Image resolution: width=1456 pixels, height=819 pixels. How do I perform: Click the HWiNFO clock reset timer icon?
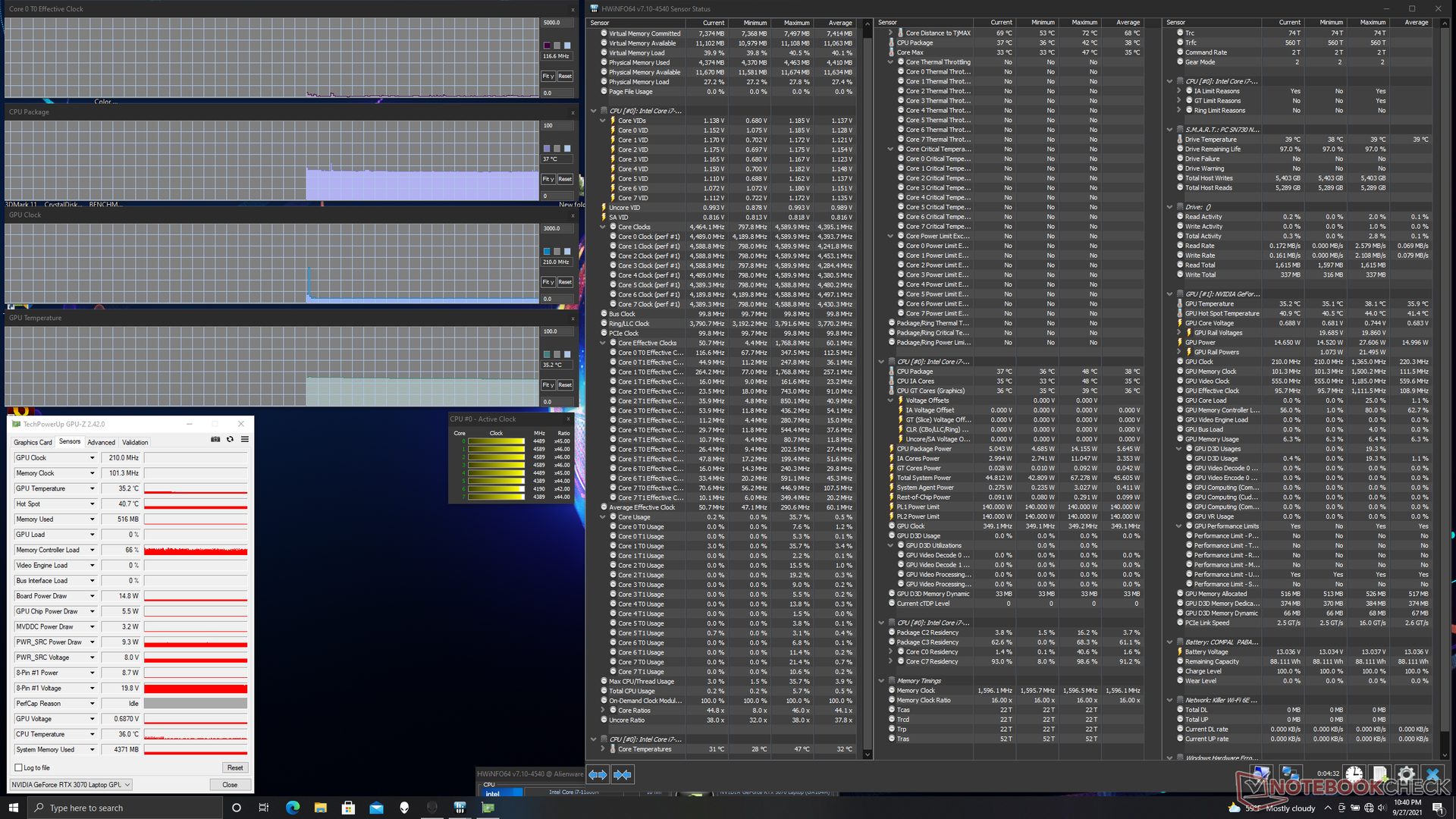coord(1354,774)
